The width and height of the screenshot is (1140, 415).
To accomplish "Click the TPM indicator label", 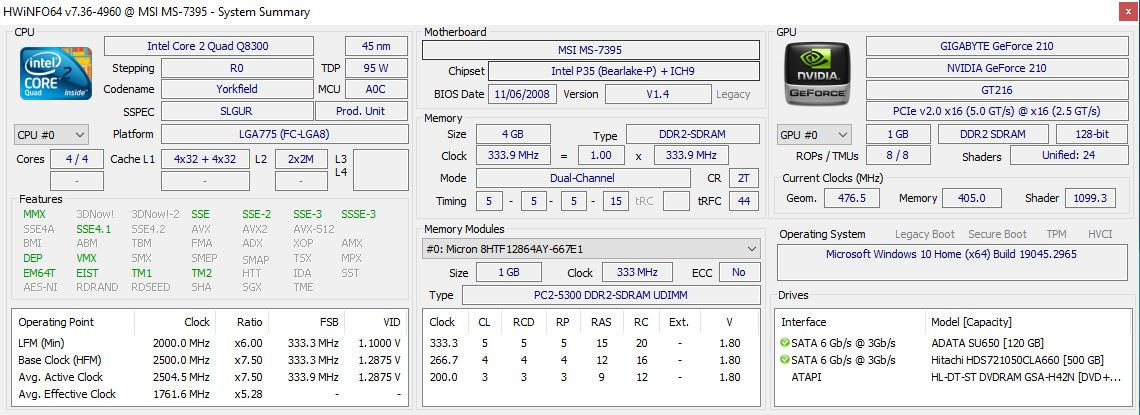I will click(x=1055, y=234).
